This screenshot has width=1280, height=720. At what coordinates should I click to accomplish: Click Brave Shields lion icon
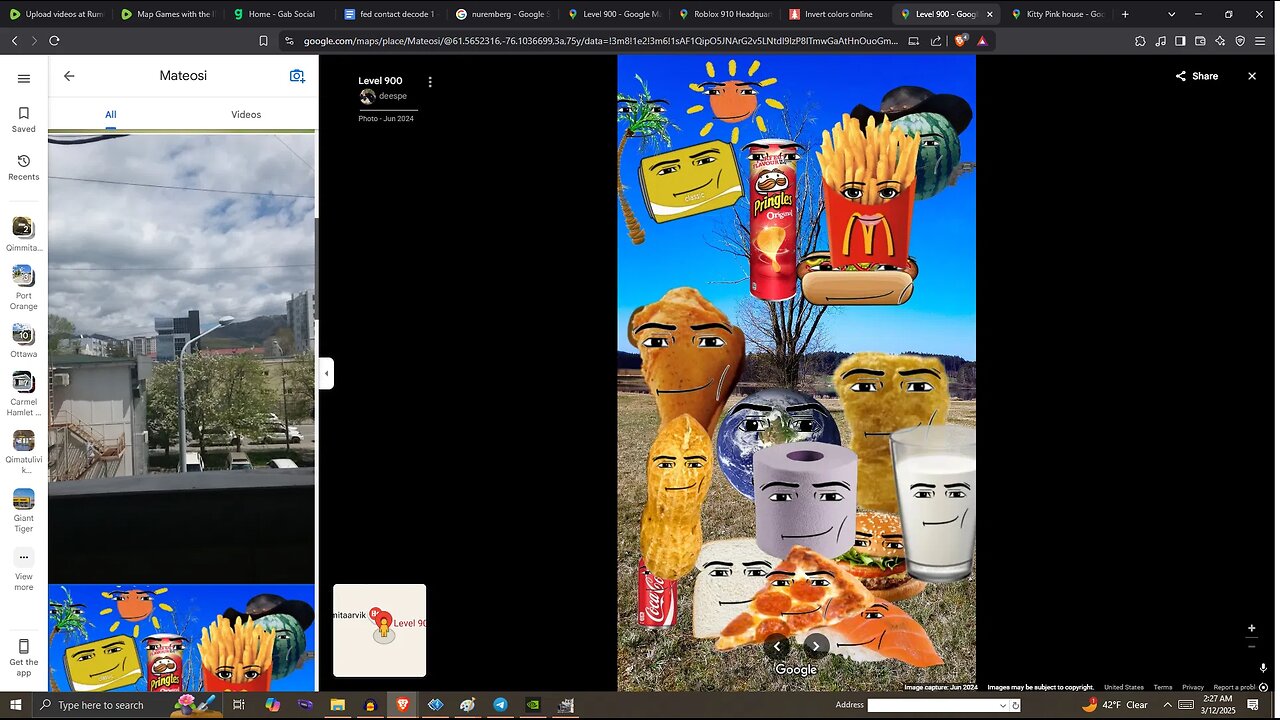(961, 41)
